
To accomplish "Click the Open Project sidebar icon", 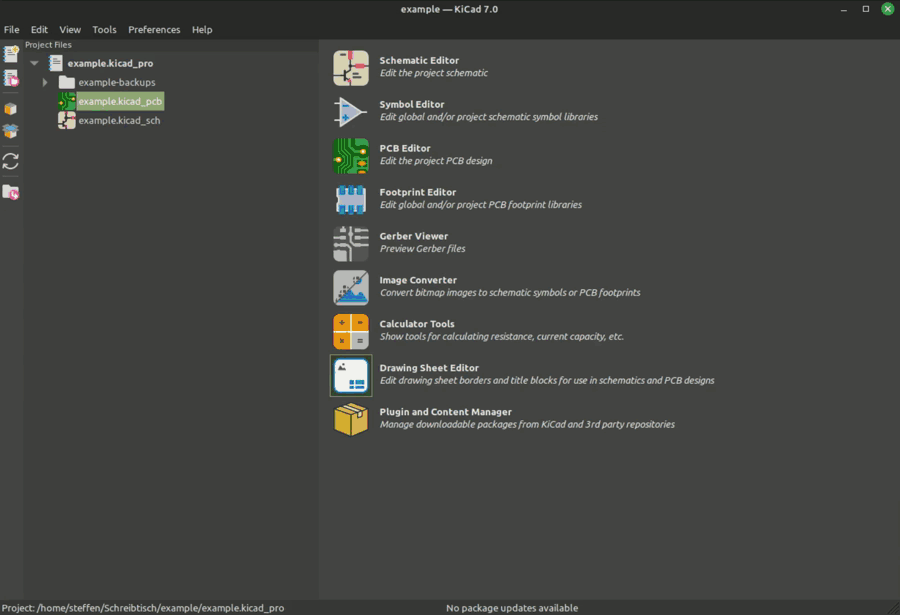I will tap(11, 78).
